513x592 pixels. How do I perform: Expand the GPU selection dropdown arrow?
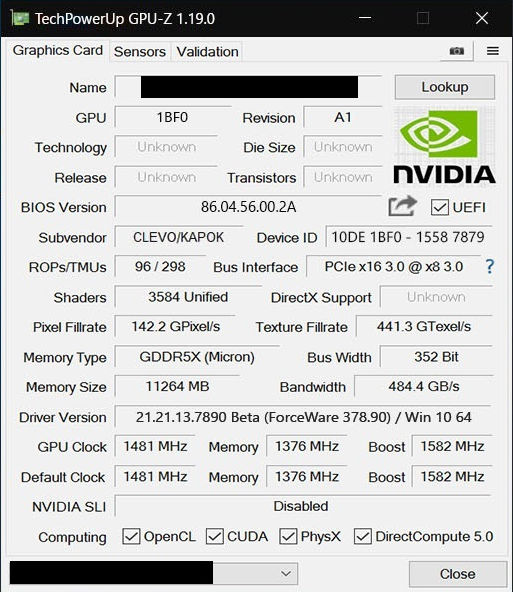coord(286,574)
